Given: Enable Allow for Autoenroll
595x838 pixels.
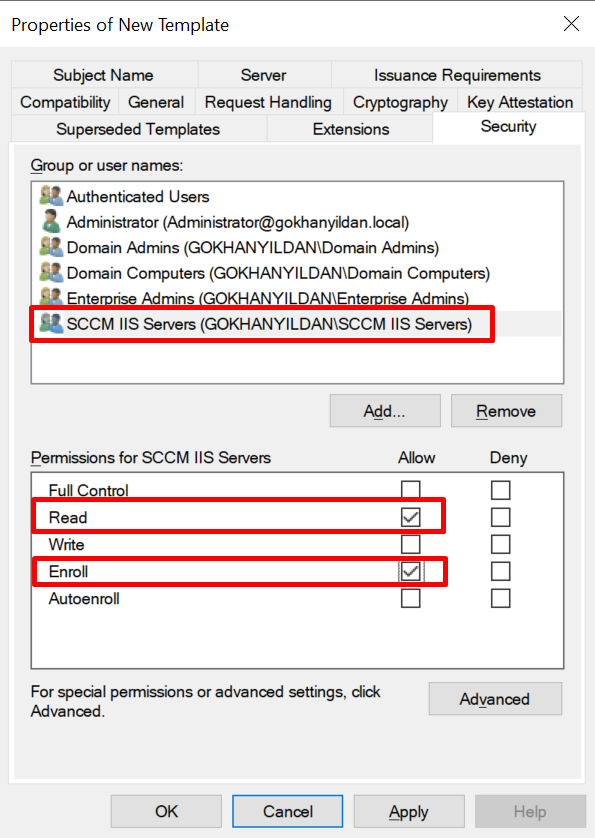Looking at the screenshot, I should click(x=411, y=598).
